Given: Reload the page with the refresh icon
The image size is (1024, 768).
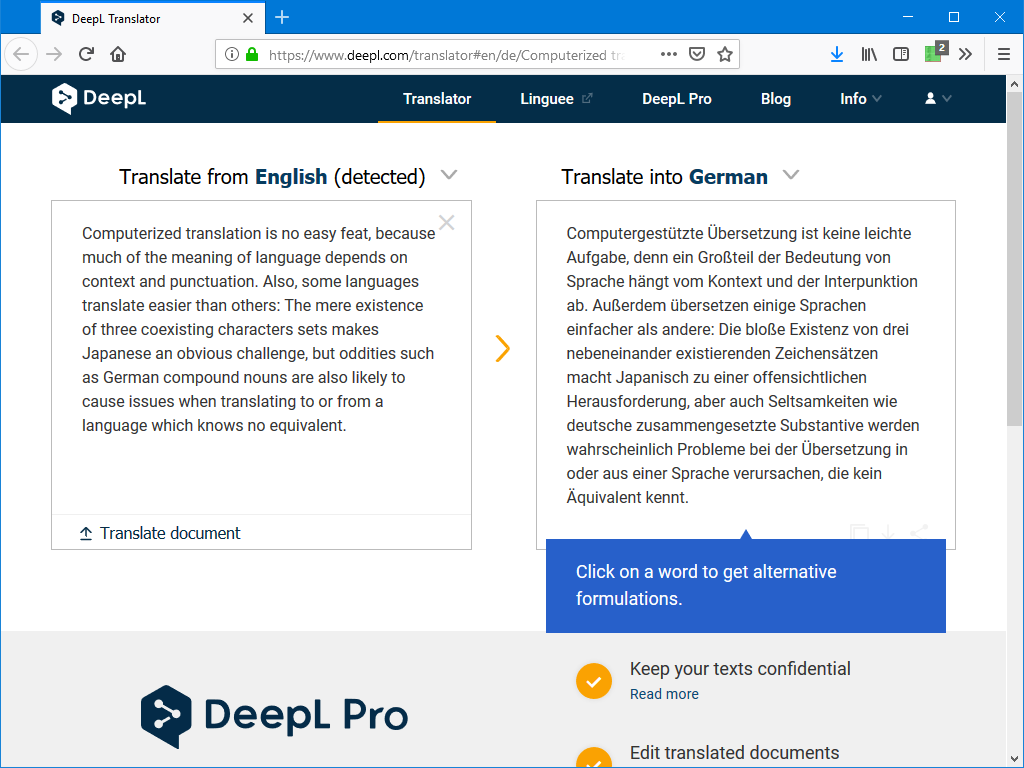Looking at the screenshot, I should pyautogui.click(x=86, y=54).
